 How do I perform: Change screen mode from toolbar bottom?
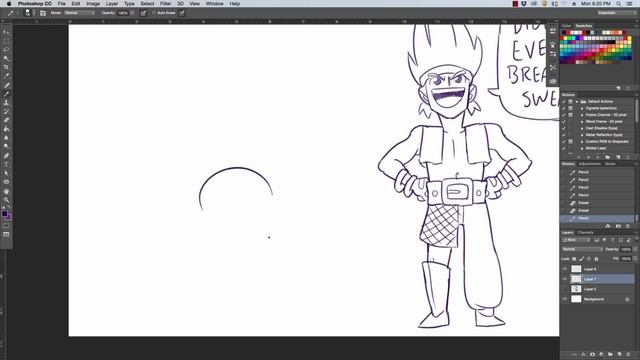[6, 234]
